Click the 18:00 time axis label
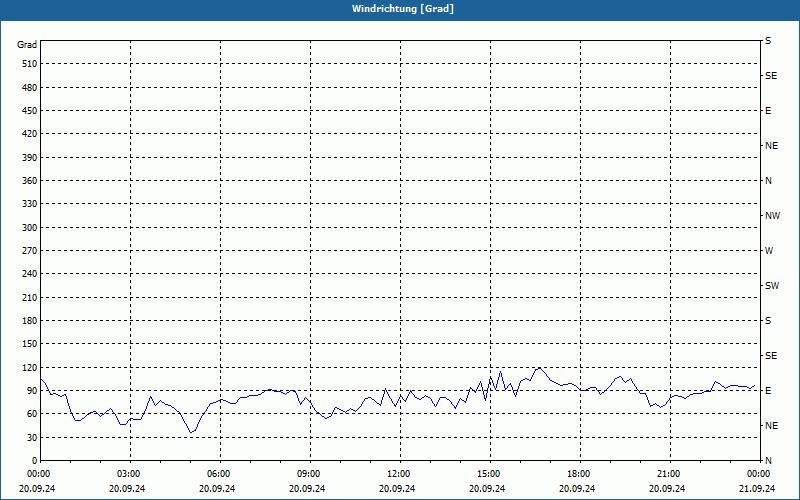800x500 pixels. pyautogui.click(x=577, y=474)
